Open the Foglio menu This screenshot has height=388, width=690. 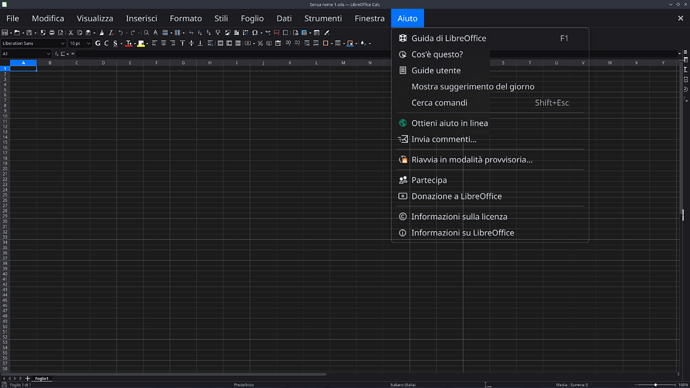pyautogui.click(x=252, y=18)
